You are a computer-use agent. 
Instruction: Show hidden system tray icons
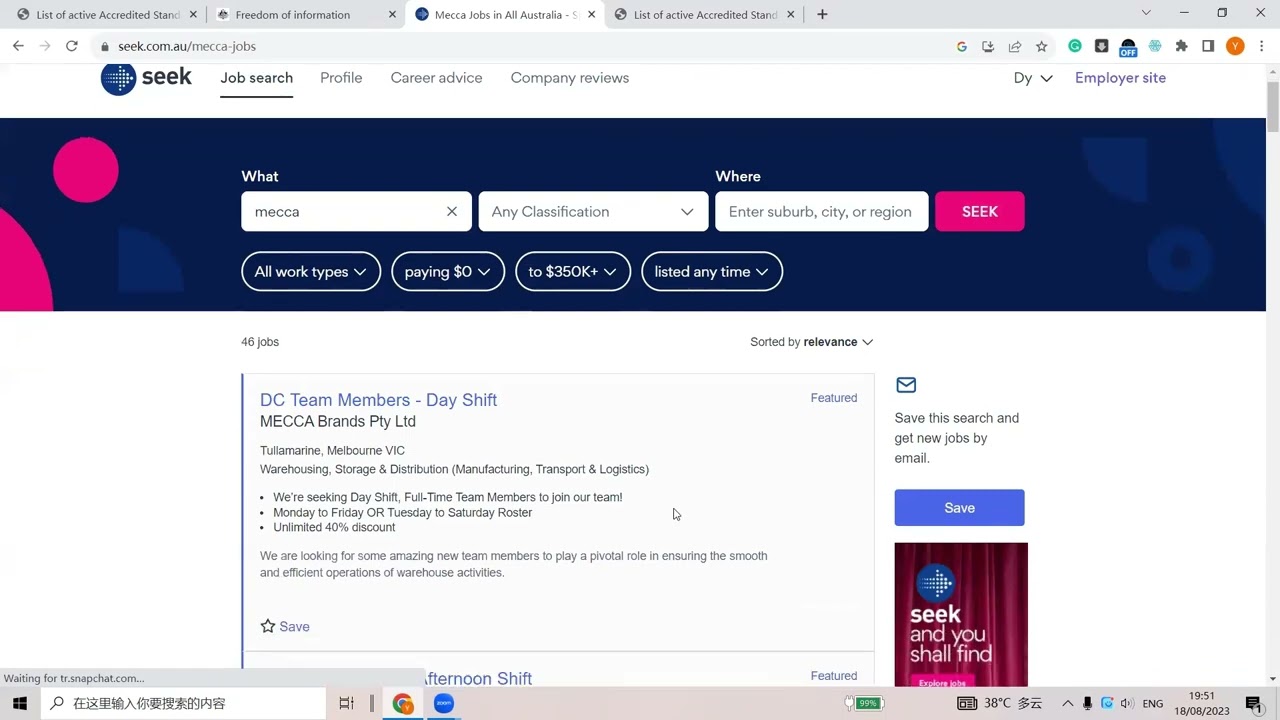click(x=1067, y=703)
